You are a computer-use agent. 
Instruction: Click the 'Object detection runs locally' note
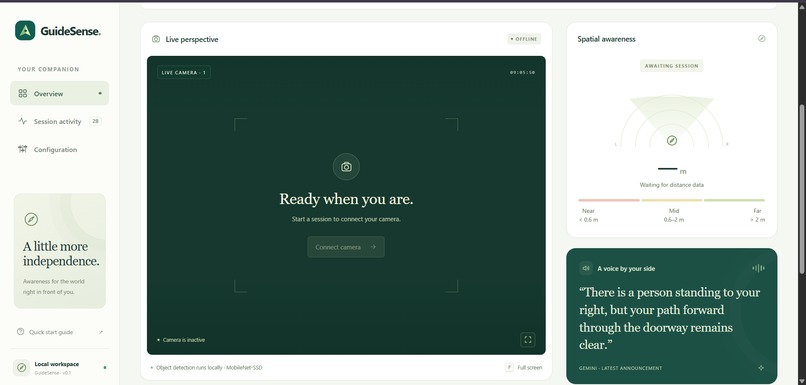pyautogui.click(x=209, y=368)
